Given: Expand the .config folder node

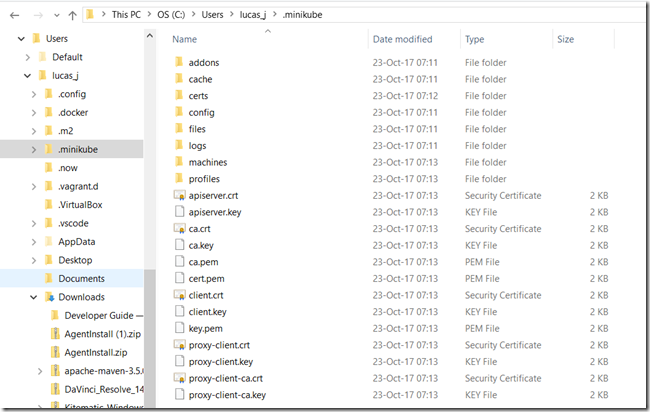Looking at the screenshot, I should pos(35,94).
